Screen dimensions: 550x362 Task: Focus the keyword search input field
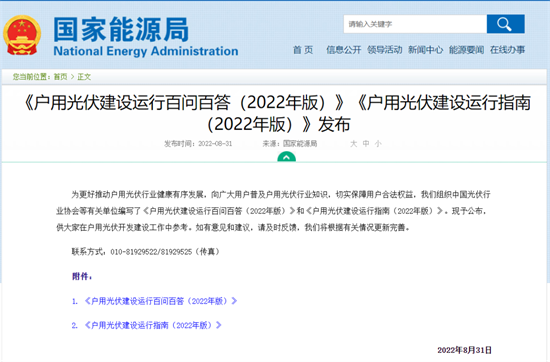[415, 24]
